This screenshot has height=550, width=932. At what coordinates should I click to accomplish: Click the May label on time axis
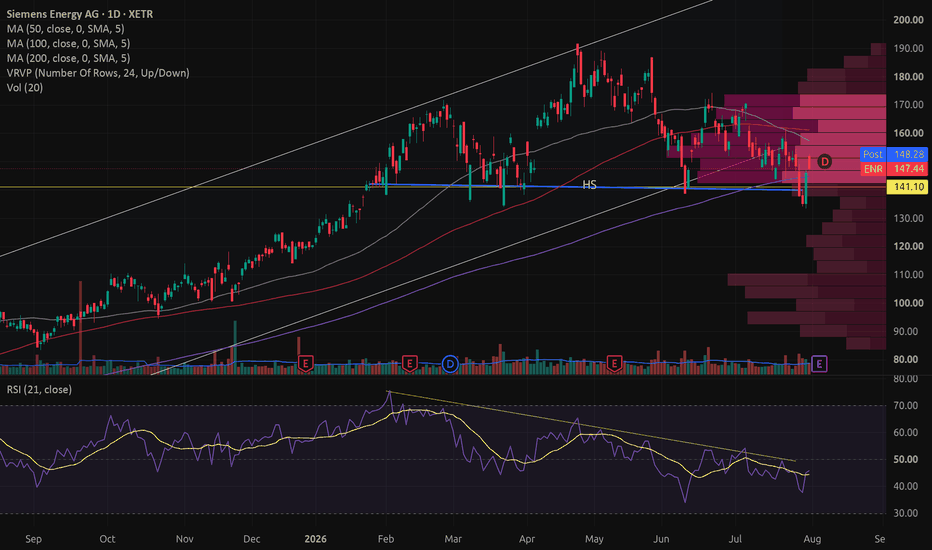coord(594,539)
